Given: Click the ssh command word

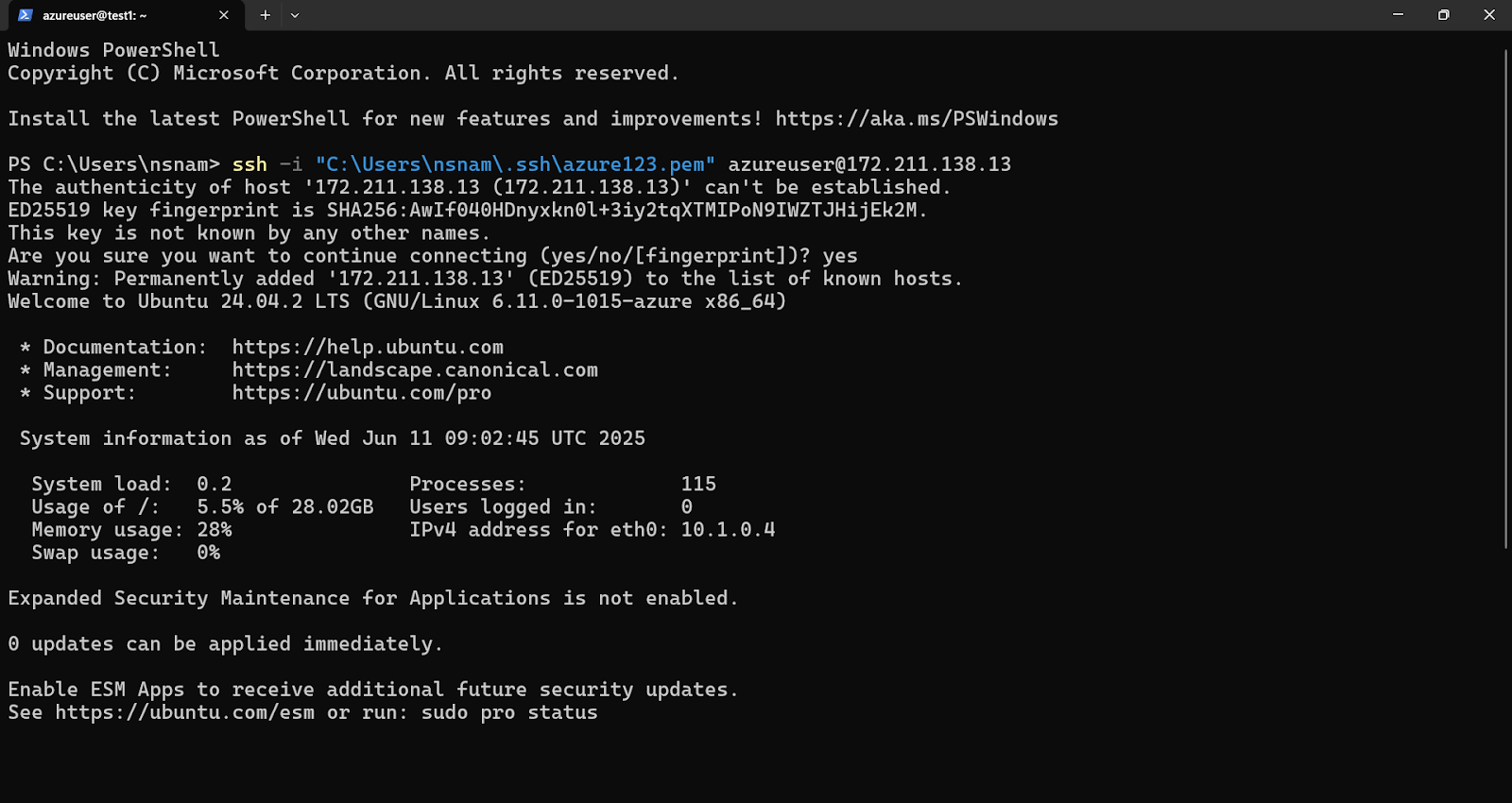Looking at the screenshot, I should pyautogui.click(x=249, y=164).
